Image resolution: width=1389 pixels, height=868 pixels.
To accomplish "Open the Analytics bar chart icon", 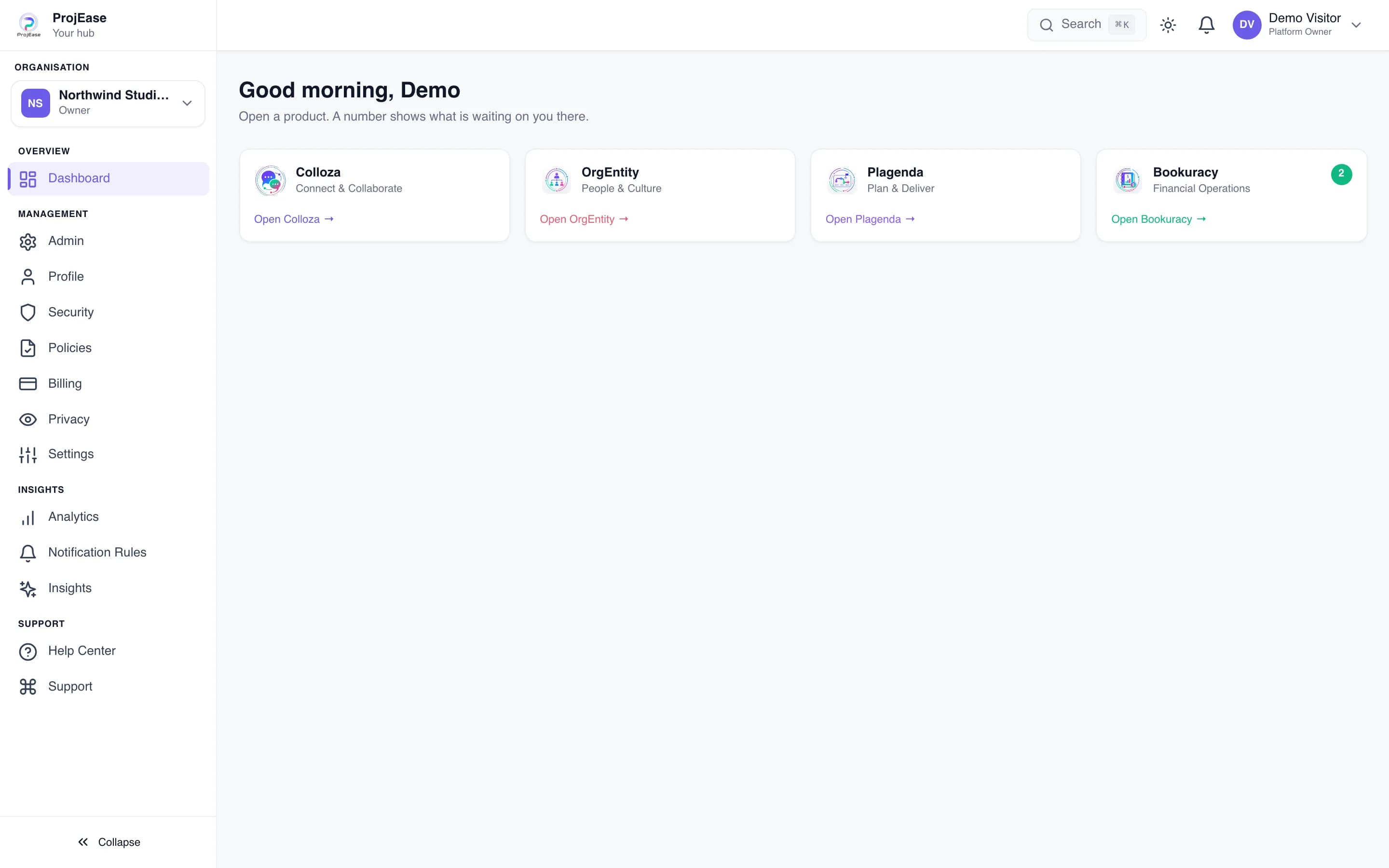I will [27, 517].
